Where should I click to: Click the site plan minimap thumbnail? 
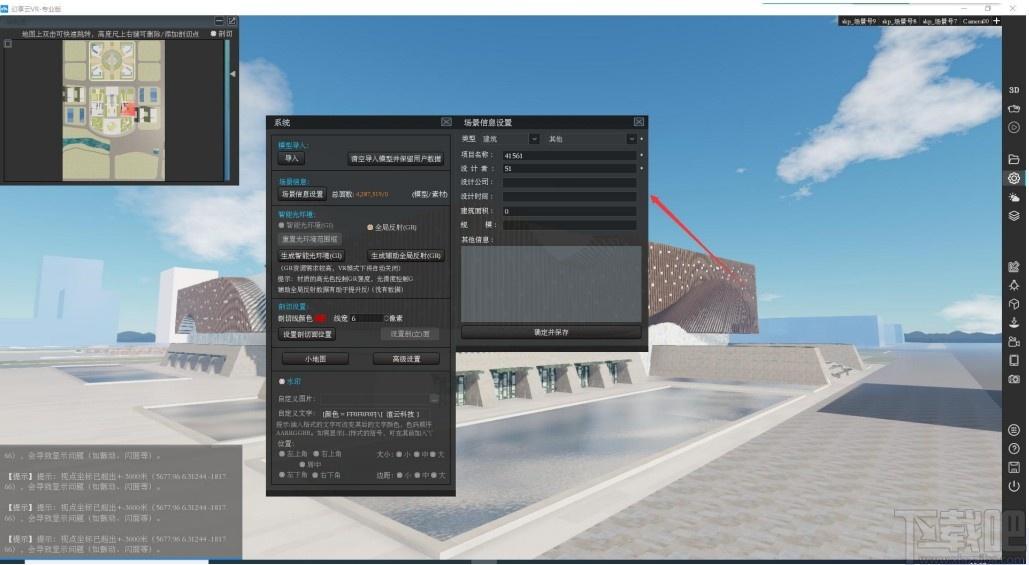(114, 110)
